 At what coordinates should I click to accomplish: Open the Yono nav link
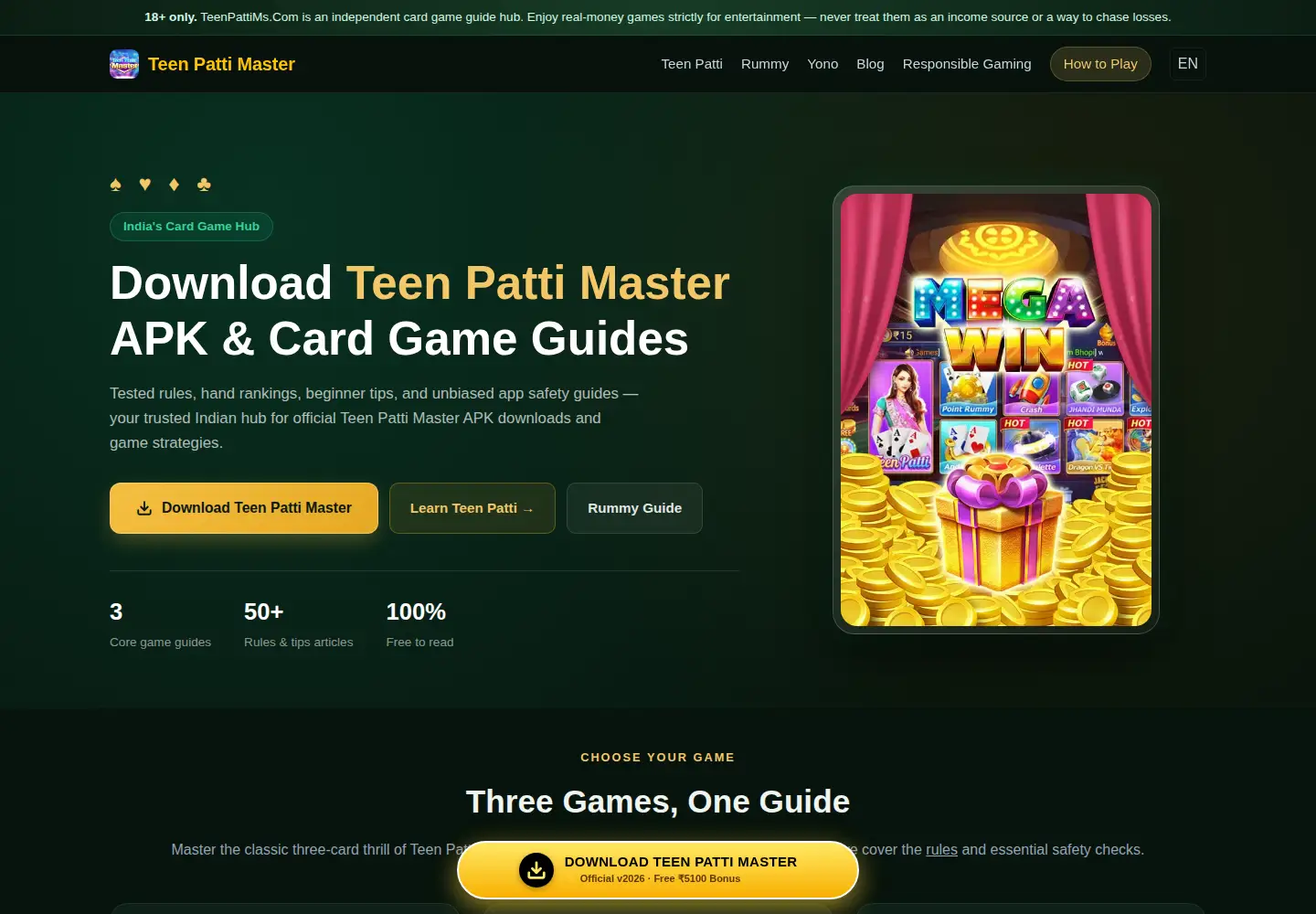pyautogui.click(x=822, y=64)
